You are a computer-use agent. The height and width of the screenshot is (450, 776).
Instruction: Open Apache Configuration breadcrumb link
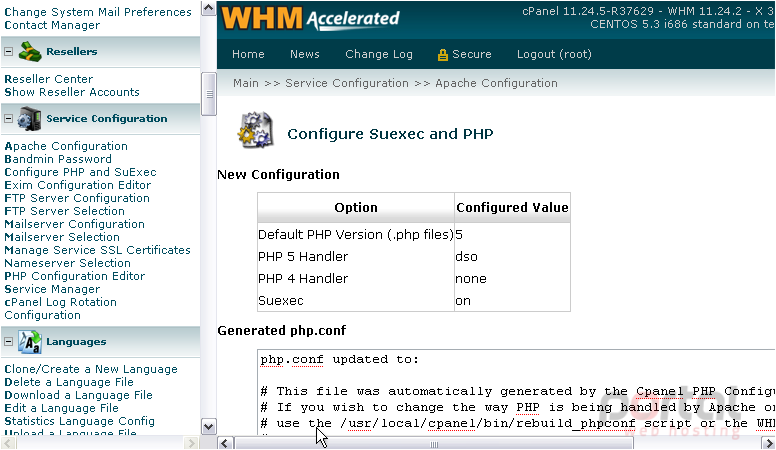(496, 83)
